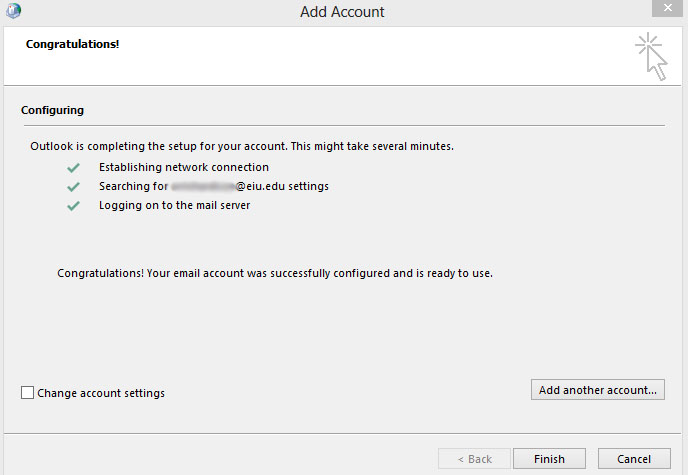Enable the Change account settings checkbox
688x475 pixels.
[x=27, y=393]
